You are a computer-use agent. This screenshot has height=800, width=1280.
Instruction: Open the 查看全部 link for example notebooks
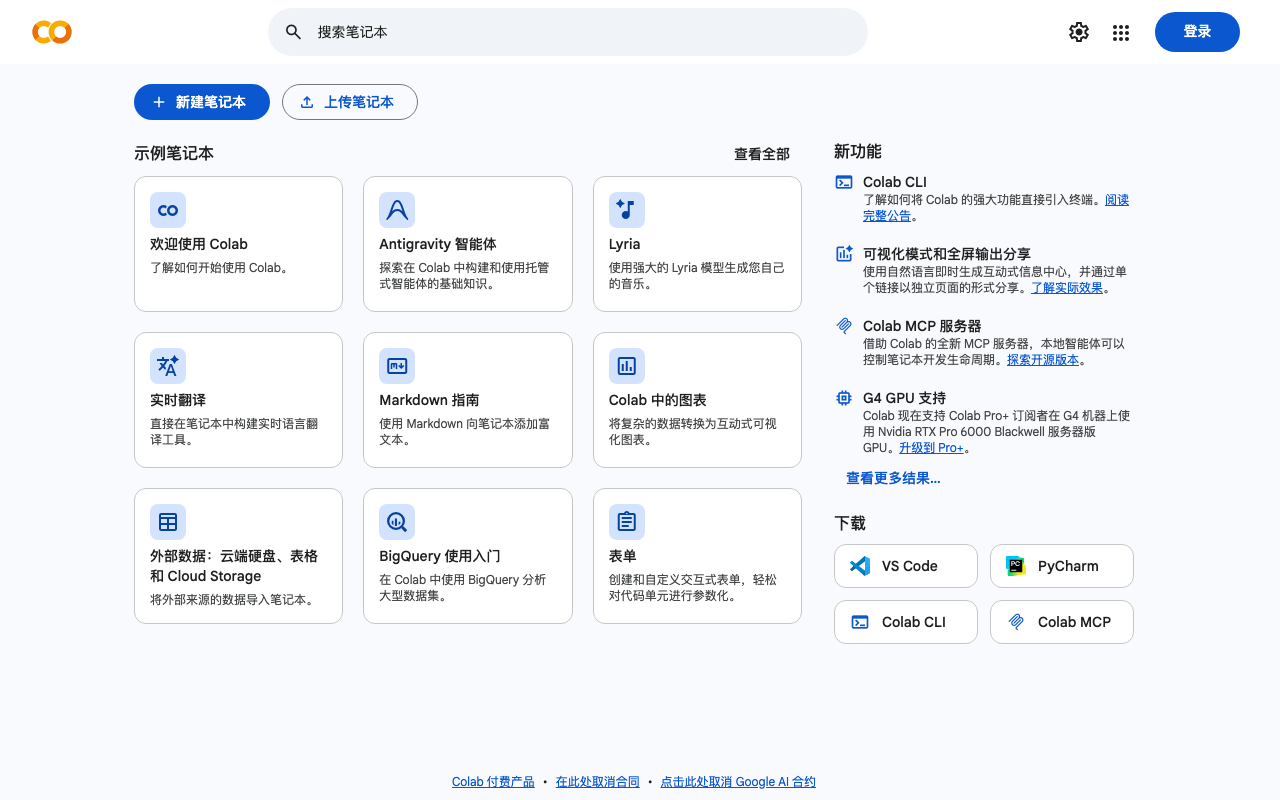coord(762,154)
